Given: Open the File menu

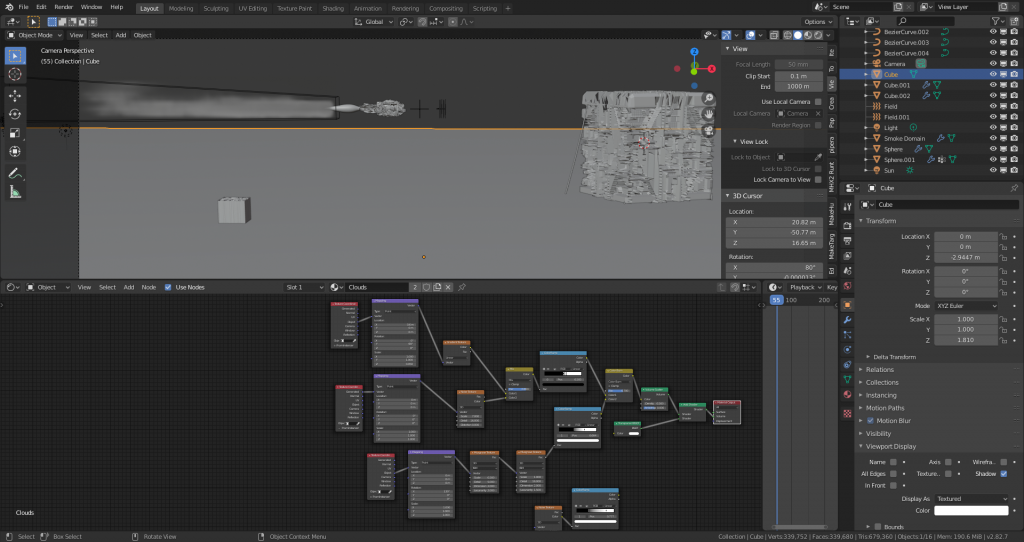Looking at the screenshot, I should coord(23,7).
